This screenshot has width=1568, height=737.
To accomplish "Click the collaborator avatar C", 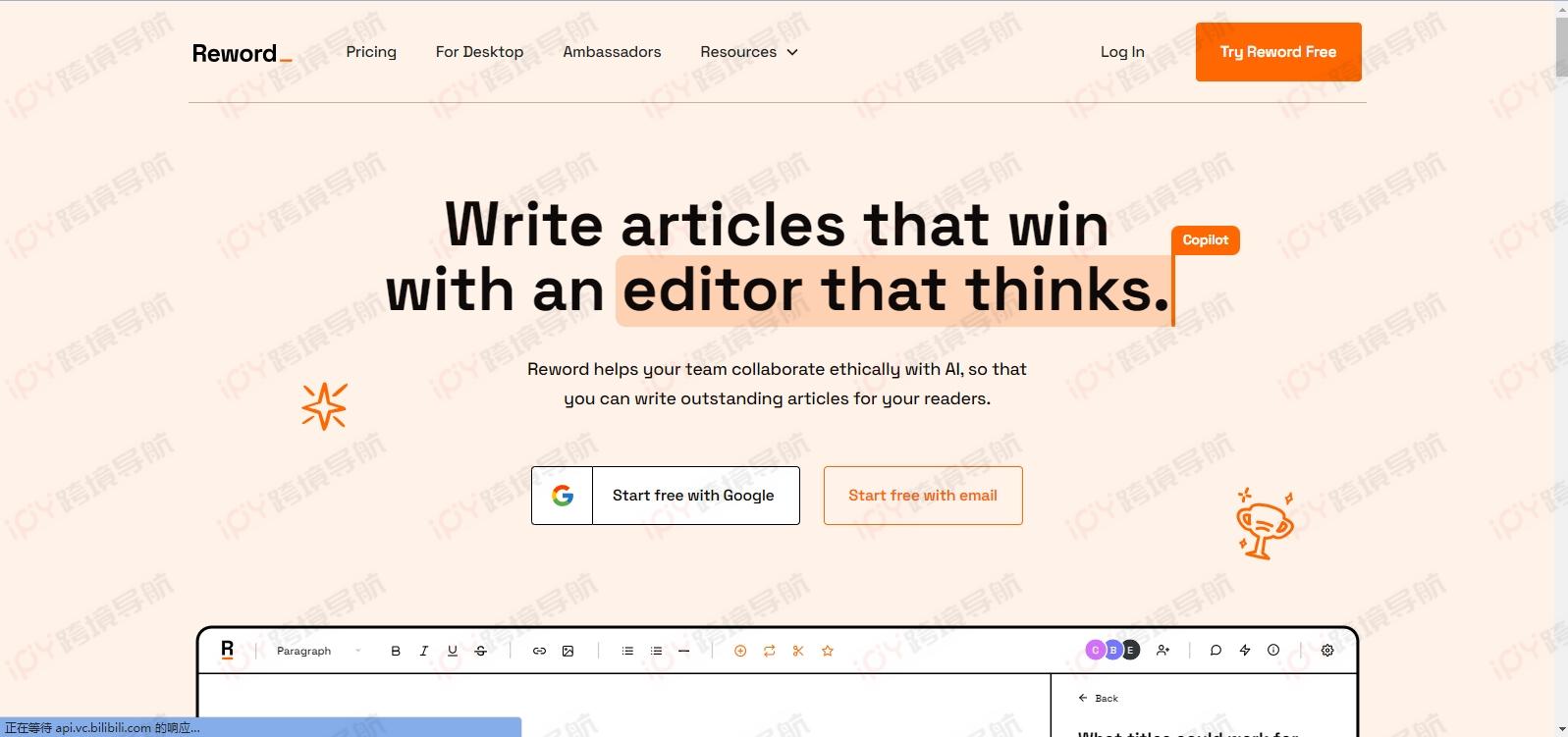I will [1095, 650].
